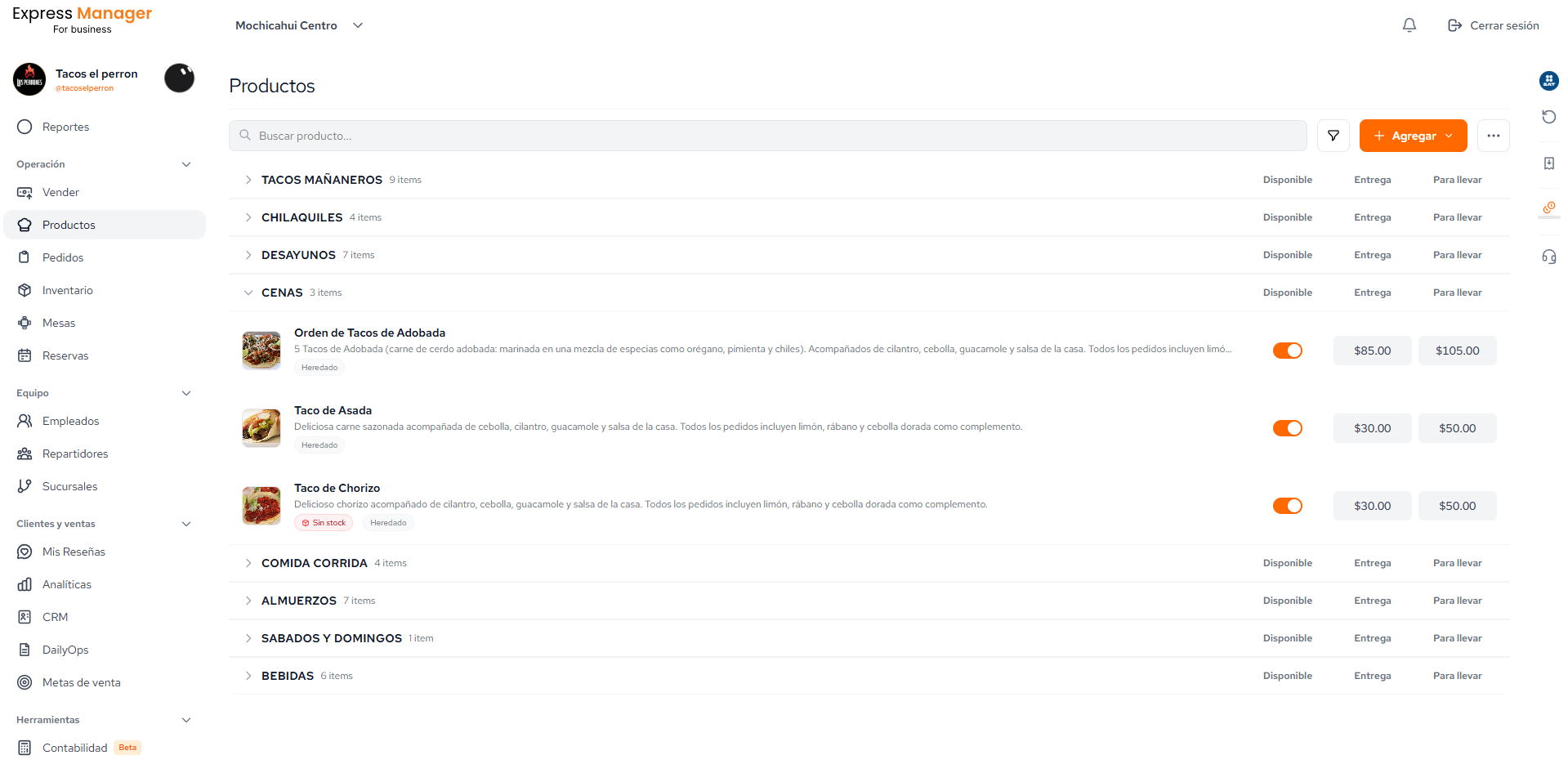Click the Cerrar sesión logout icon

click(1454, 25)
